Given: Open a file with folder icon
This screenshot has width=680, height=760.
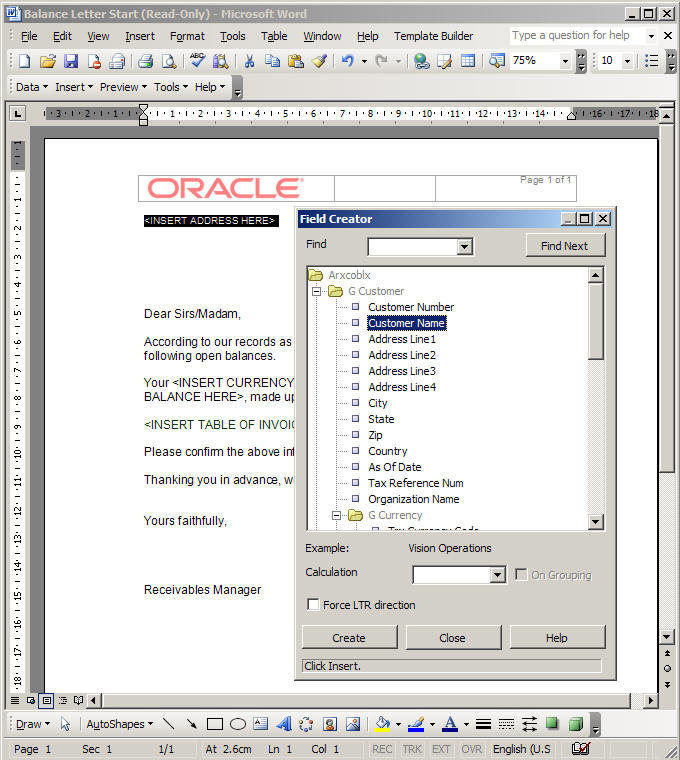Looking at the screenshot, I should (x=47, y=61).
